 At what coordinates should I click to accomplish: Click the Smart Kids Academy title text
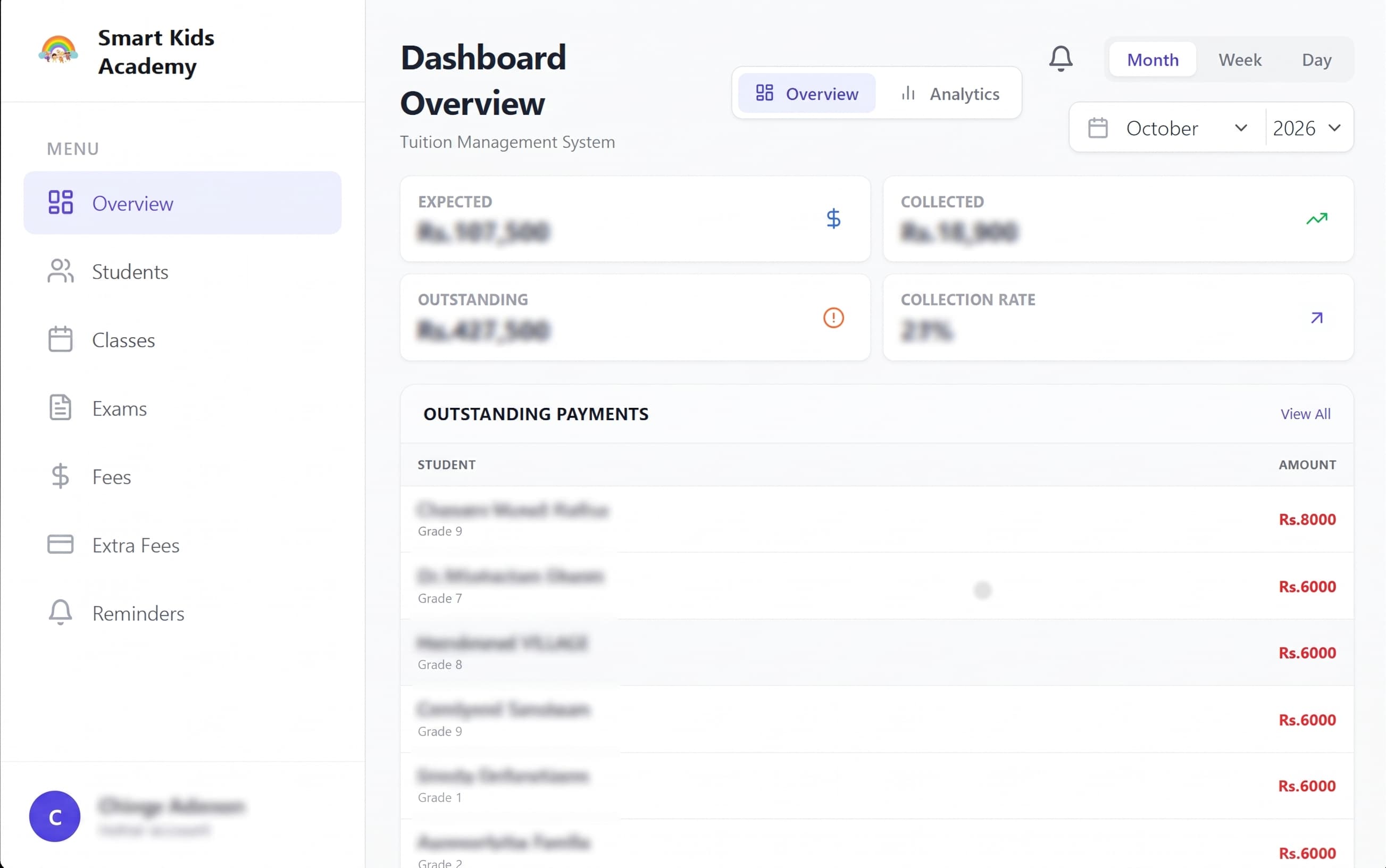point(156,51)
